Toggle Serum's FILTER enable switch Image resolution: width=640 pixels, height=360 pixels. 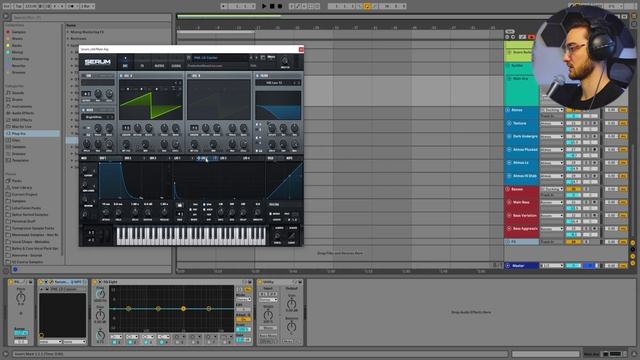pyautogui.click(x=257, y=76)
